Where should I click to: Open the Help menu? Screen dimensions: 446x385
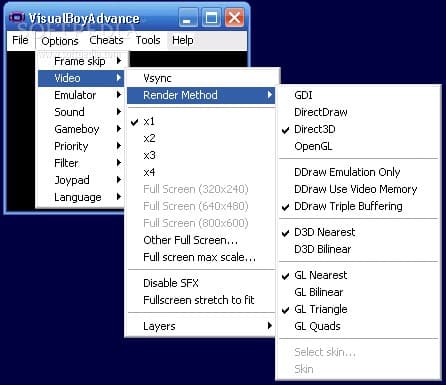183,40
